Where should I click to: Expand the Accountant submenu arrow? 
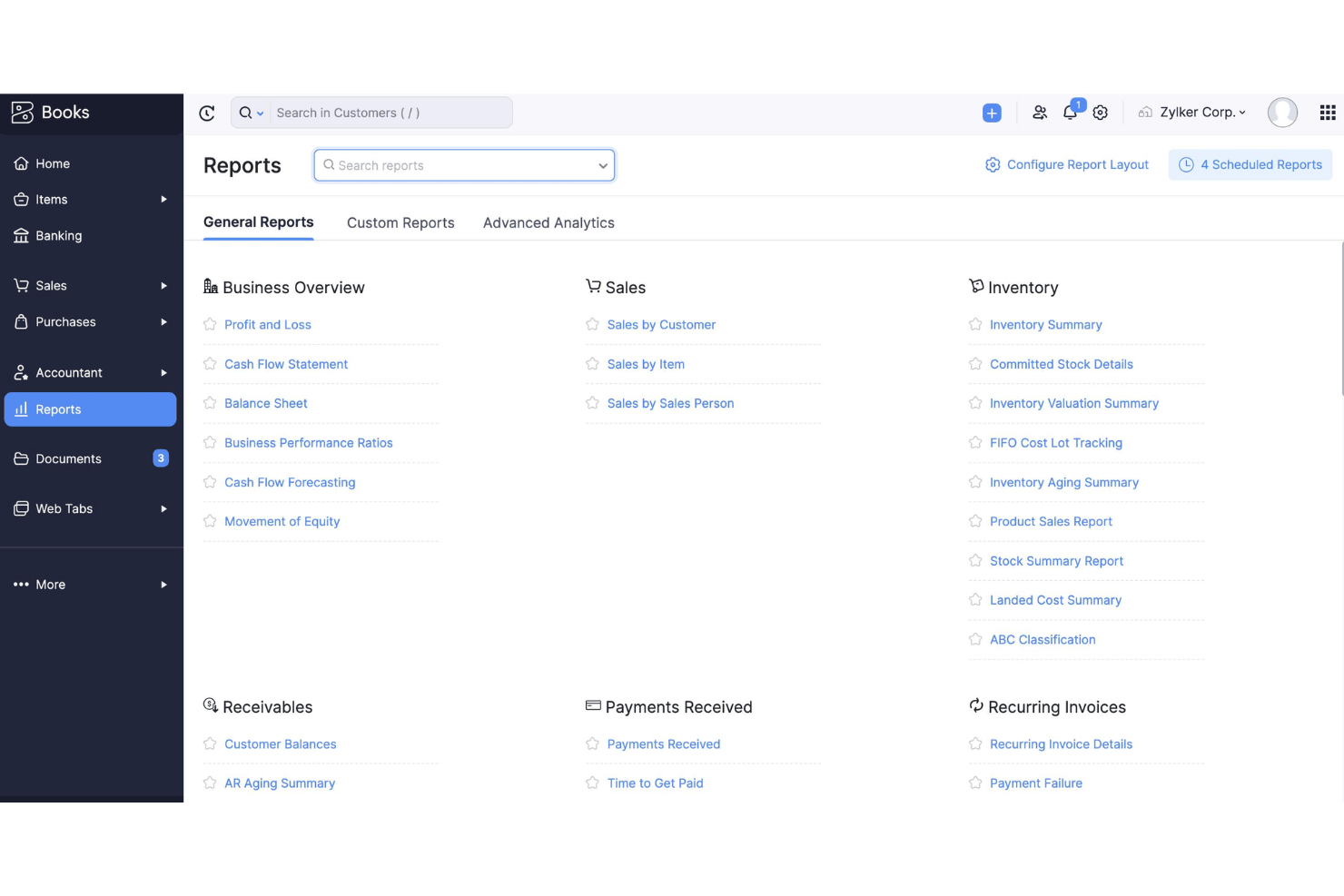coord(163,373)
